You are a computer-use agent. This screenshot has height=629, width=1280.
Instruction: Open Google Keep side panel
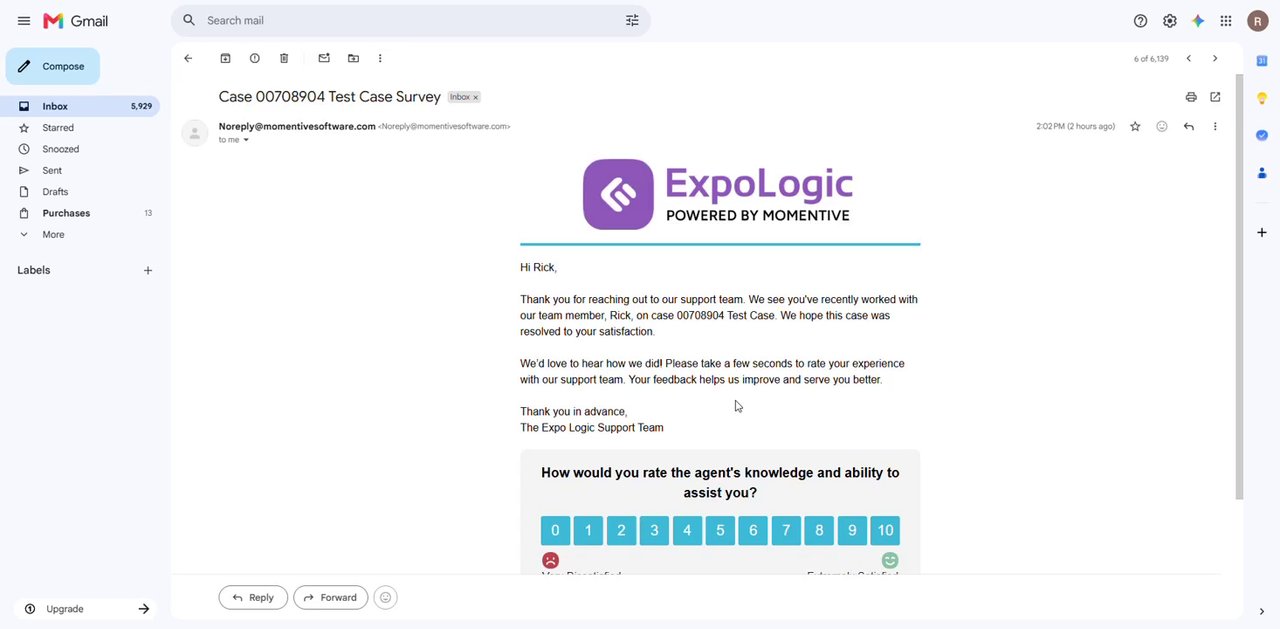[1262, 98]
